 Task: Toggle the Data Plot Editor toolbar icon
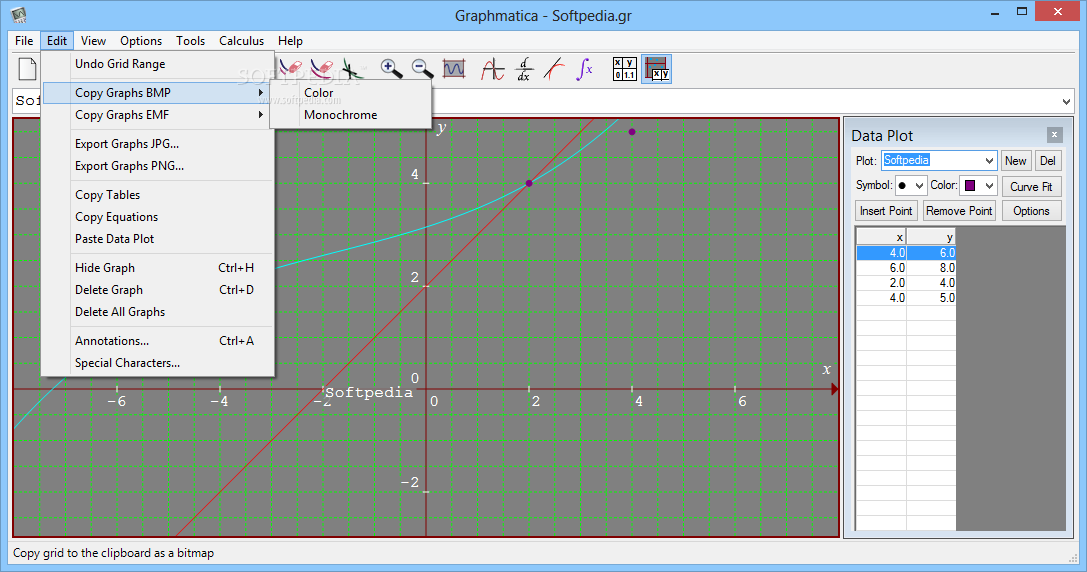click(x=656, y=69)
